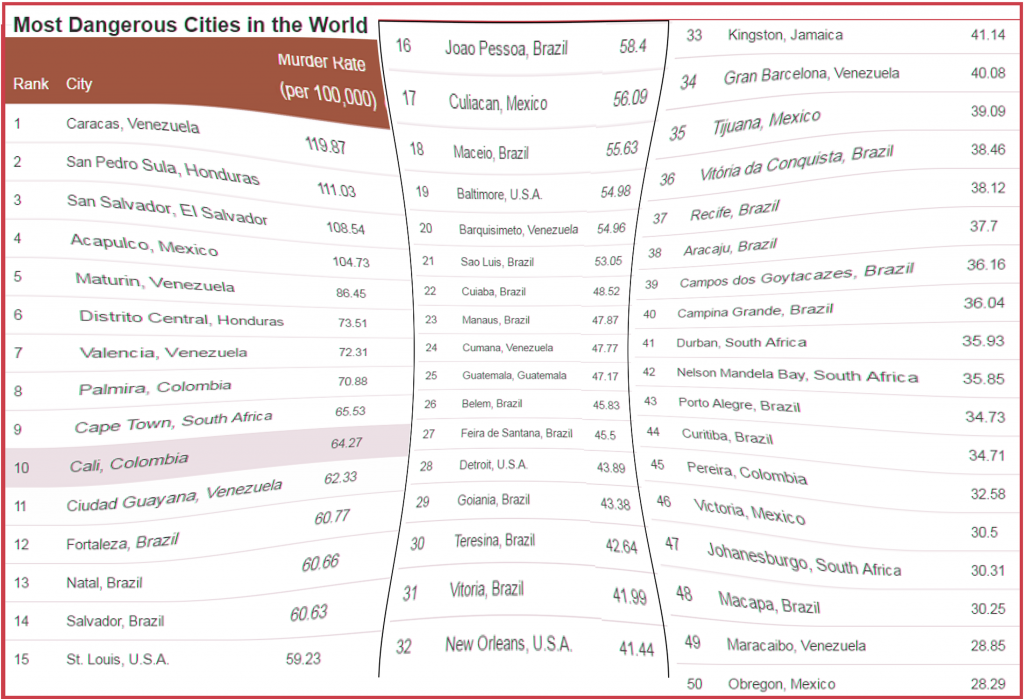Click 'Maceio, Brazil'

(491, 153)
